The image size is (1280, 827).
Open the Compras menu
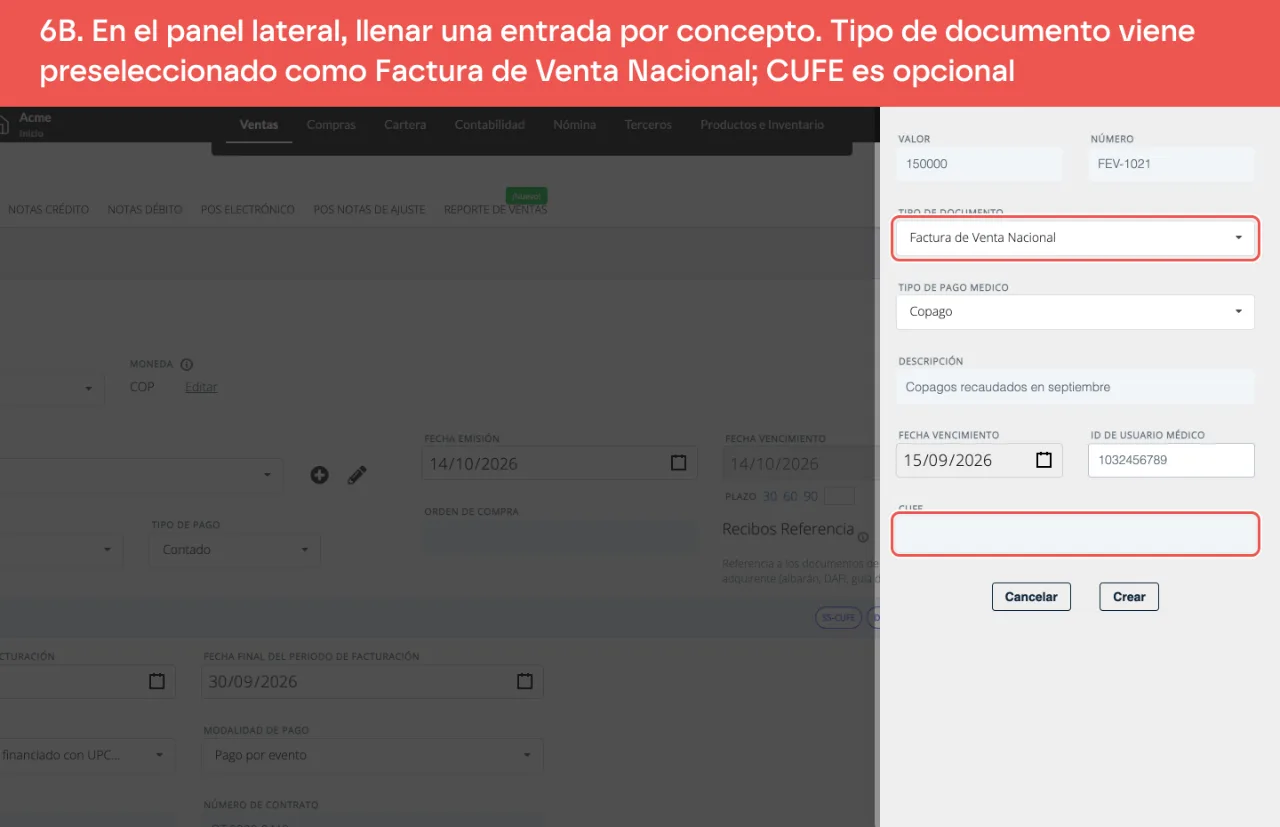[x=331, y=125]
